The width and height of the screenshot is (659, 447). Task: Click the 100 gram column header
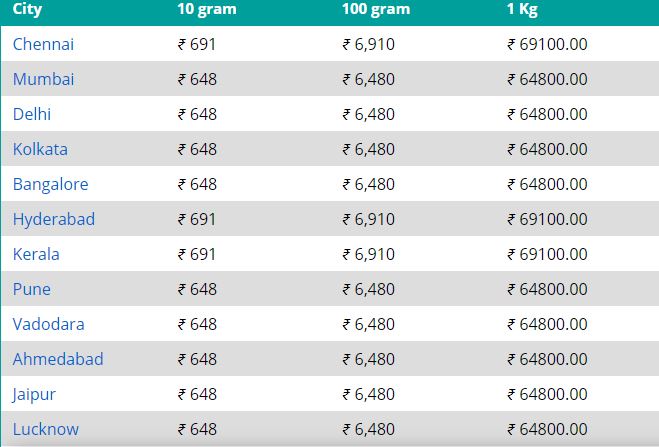coord(376,9)
